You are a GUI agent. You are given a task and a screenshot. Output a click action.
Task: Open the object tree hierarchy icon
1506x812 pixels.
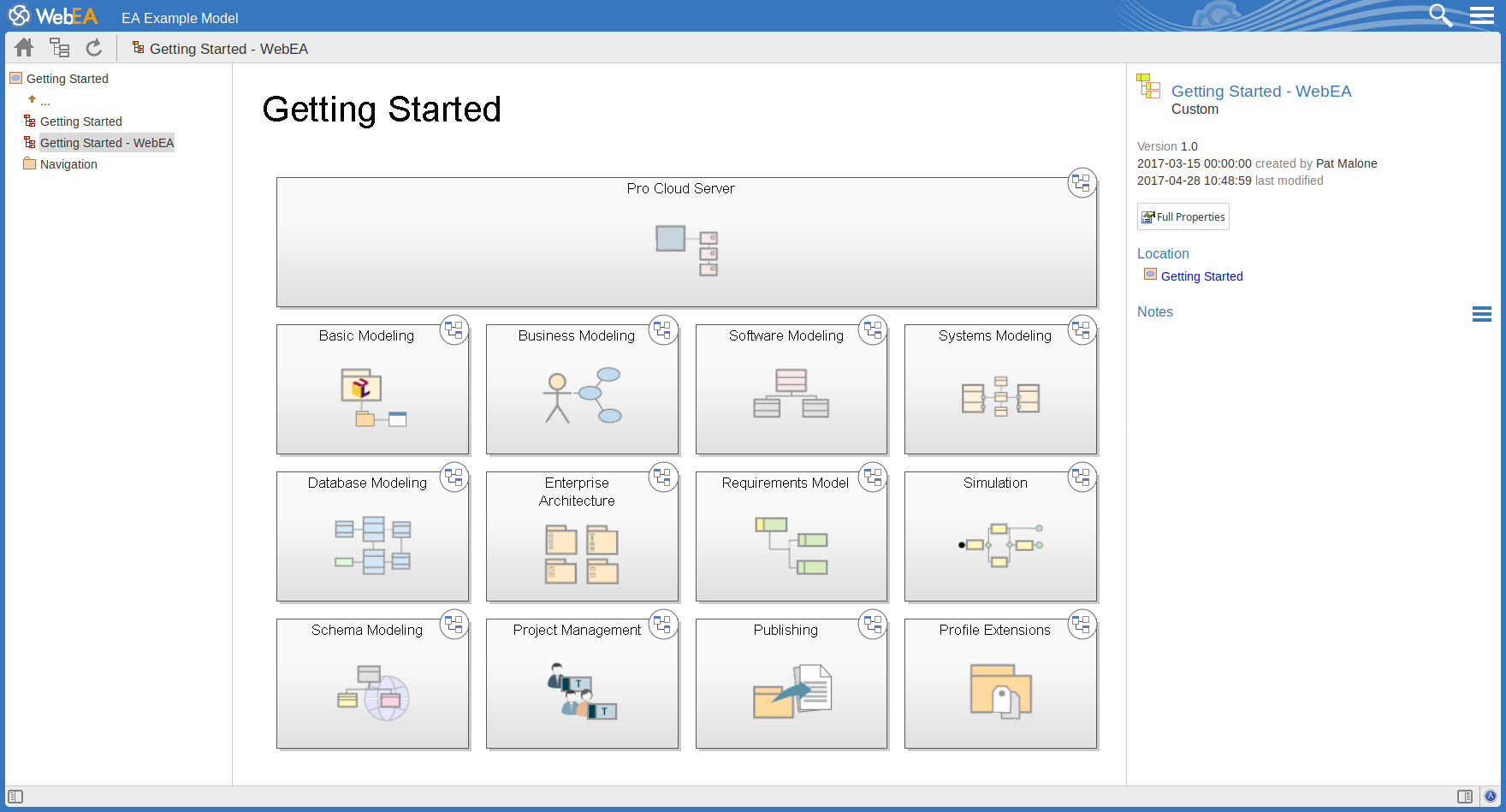[x=59, y=48]
